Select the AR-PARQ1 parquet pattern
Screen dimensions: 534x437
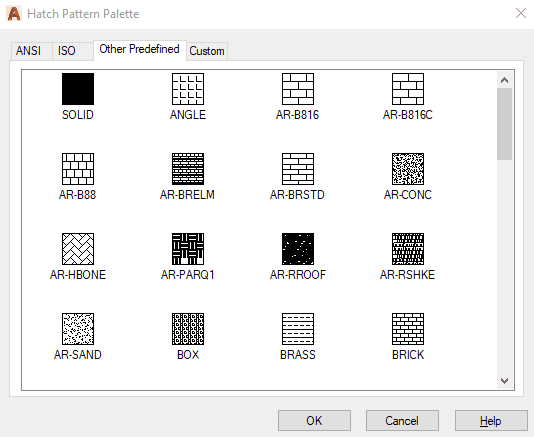tap(188, 249)
